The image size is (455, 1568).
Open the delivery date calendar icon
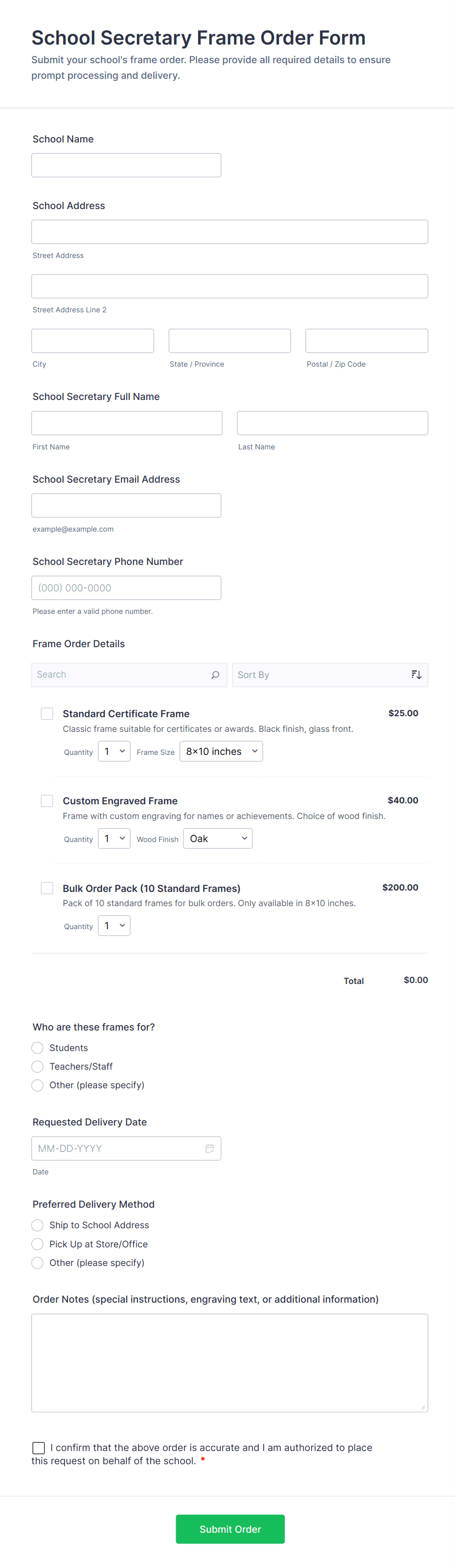[210, 1148]
